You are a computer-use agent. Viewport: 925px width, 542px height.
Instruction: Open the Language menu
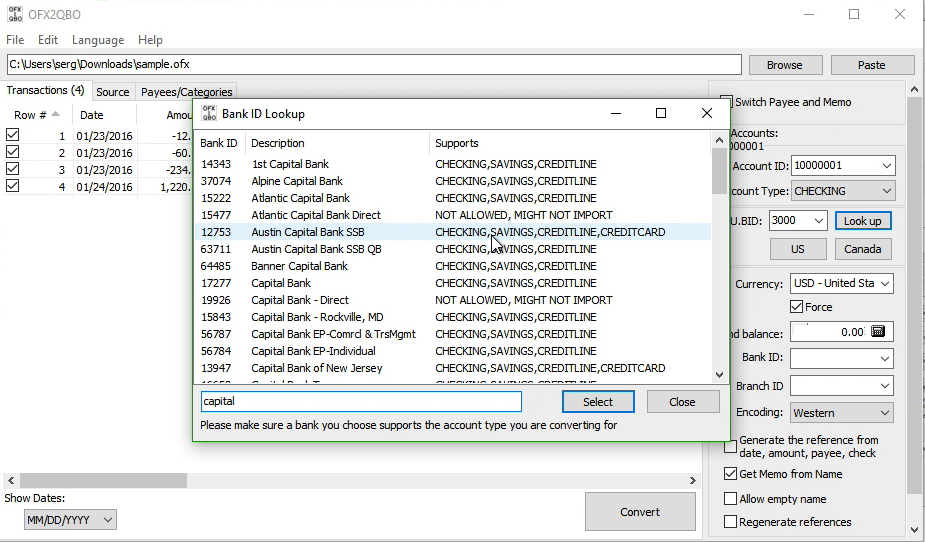(98, 40)
